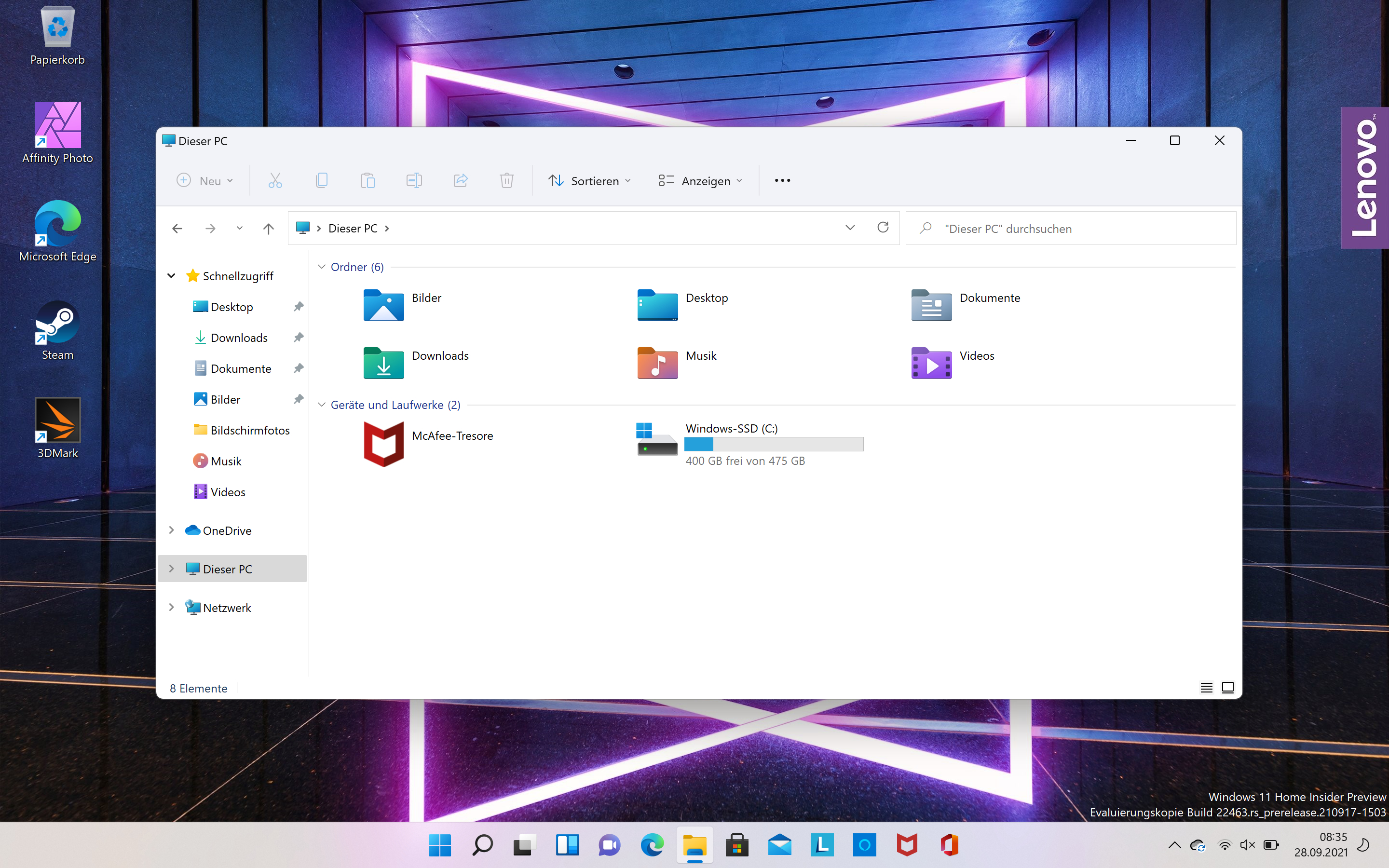Open the Downloads folder in main pane
Image resolution: width=1389 pixels, height=868 pixels.
pyautogui.click(x=416, y=362)
